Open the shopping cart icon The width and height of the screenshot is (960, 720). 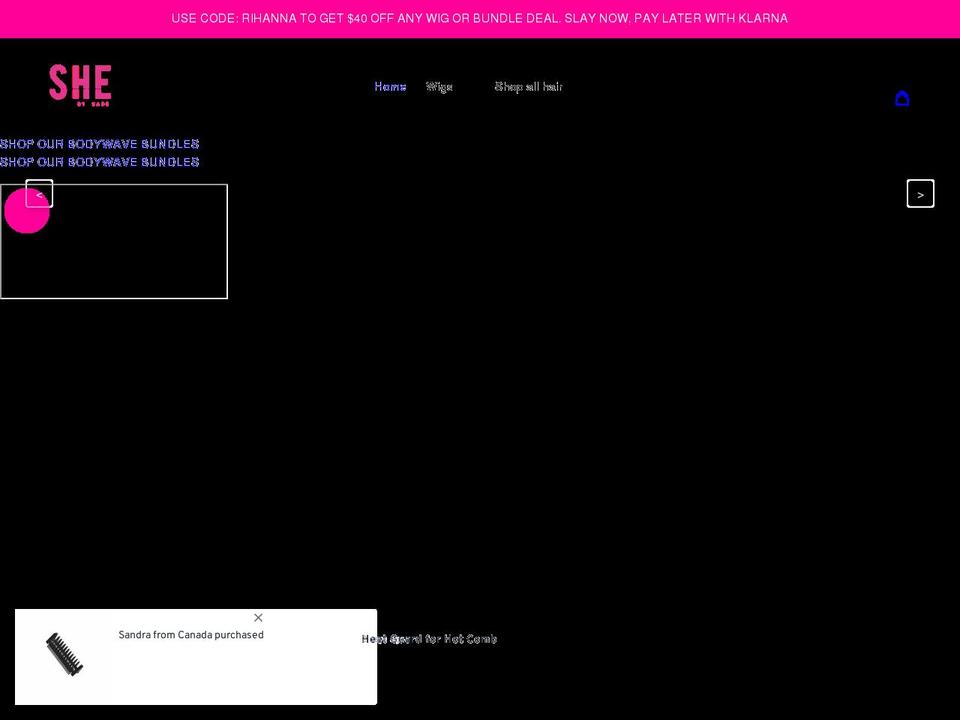(x=902, y=98)
